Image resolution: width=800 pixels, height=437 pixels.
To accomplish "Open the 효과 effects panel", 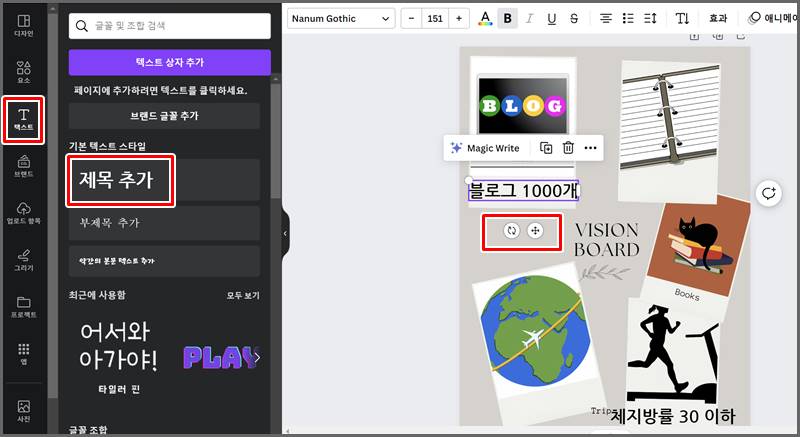I will [x=718, y=18].
